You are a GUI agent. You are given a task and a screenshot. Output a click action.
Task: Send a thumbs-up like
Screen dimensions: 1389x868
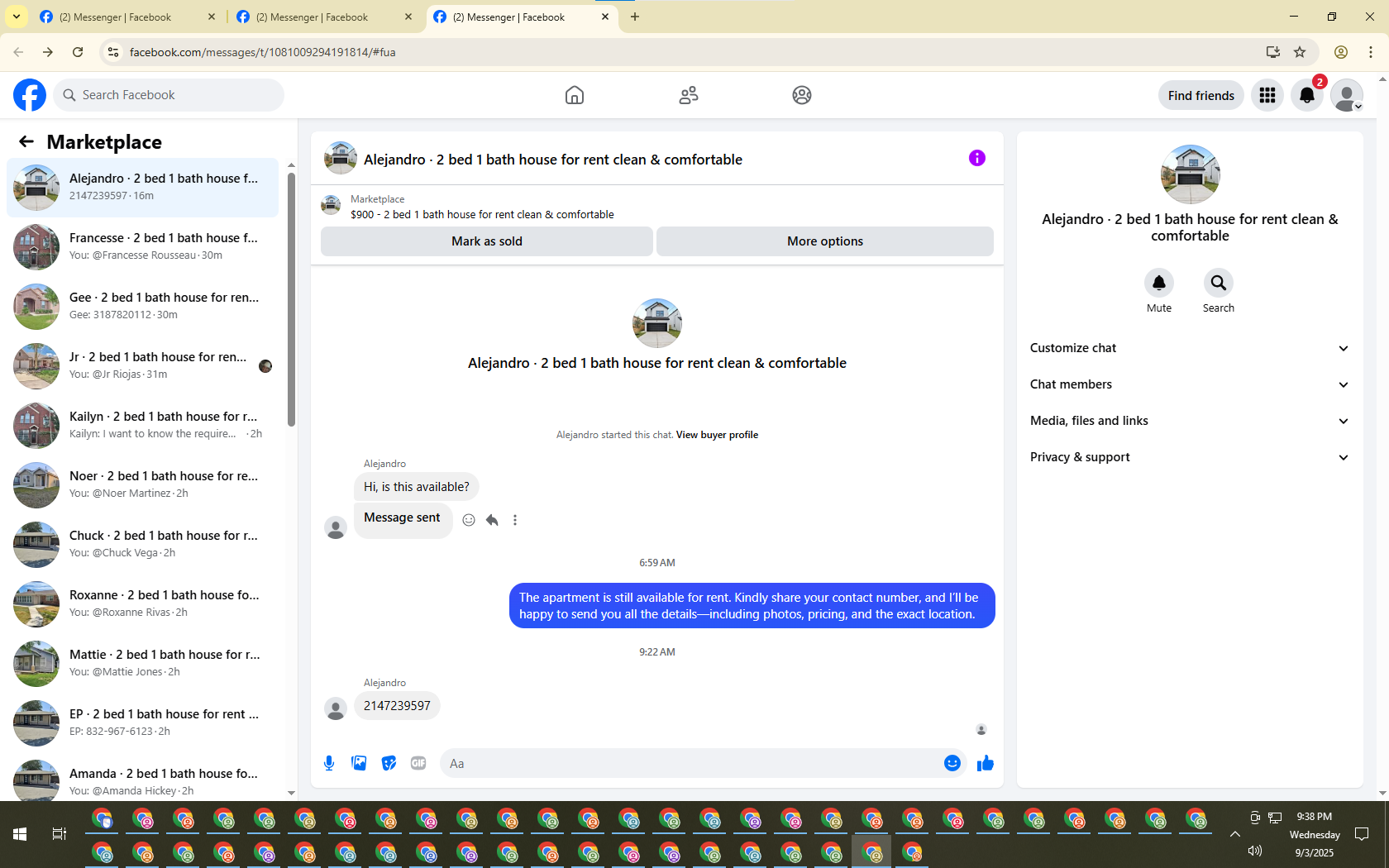coord(986,763)
